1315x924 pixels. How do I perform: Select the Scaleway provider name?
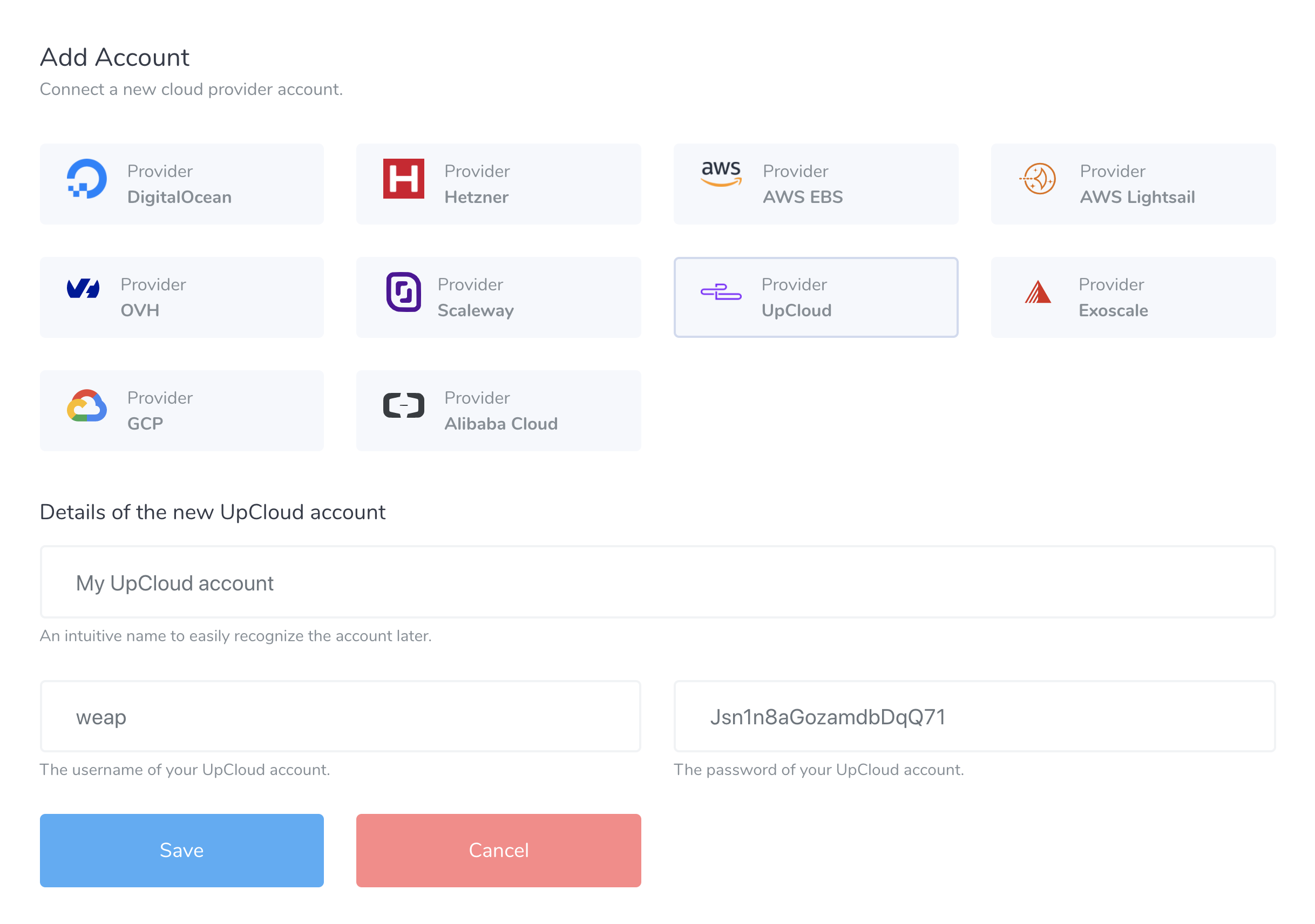pyautogui.click(x=476, y=310)
